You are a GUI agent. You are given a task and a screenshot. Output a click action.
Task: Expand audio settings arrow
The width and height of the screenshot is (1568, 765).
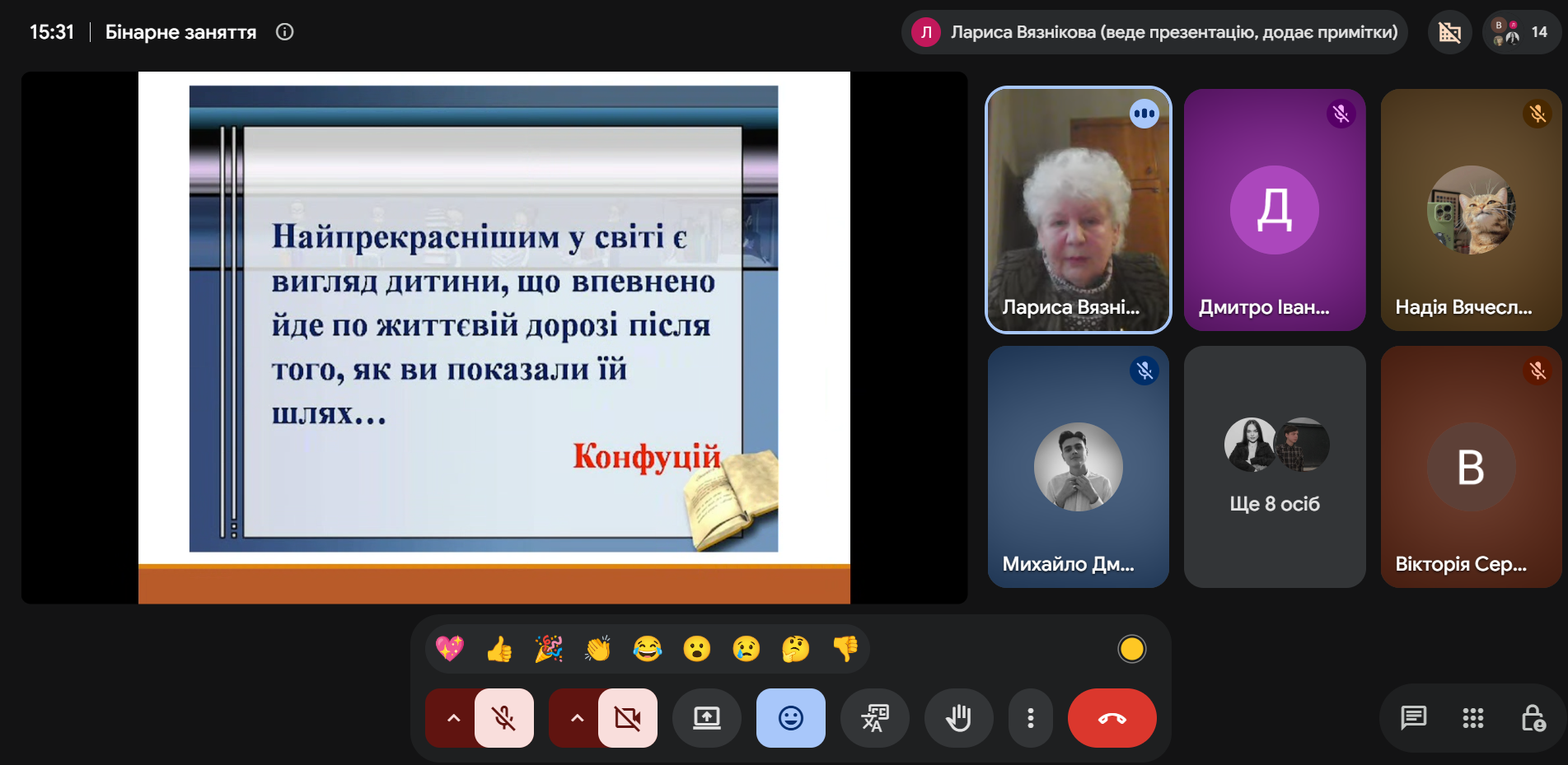452,718
